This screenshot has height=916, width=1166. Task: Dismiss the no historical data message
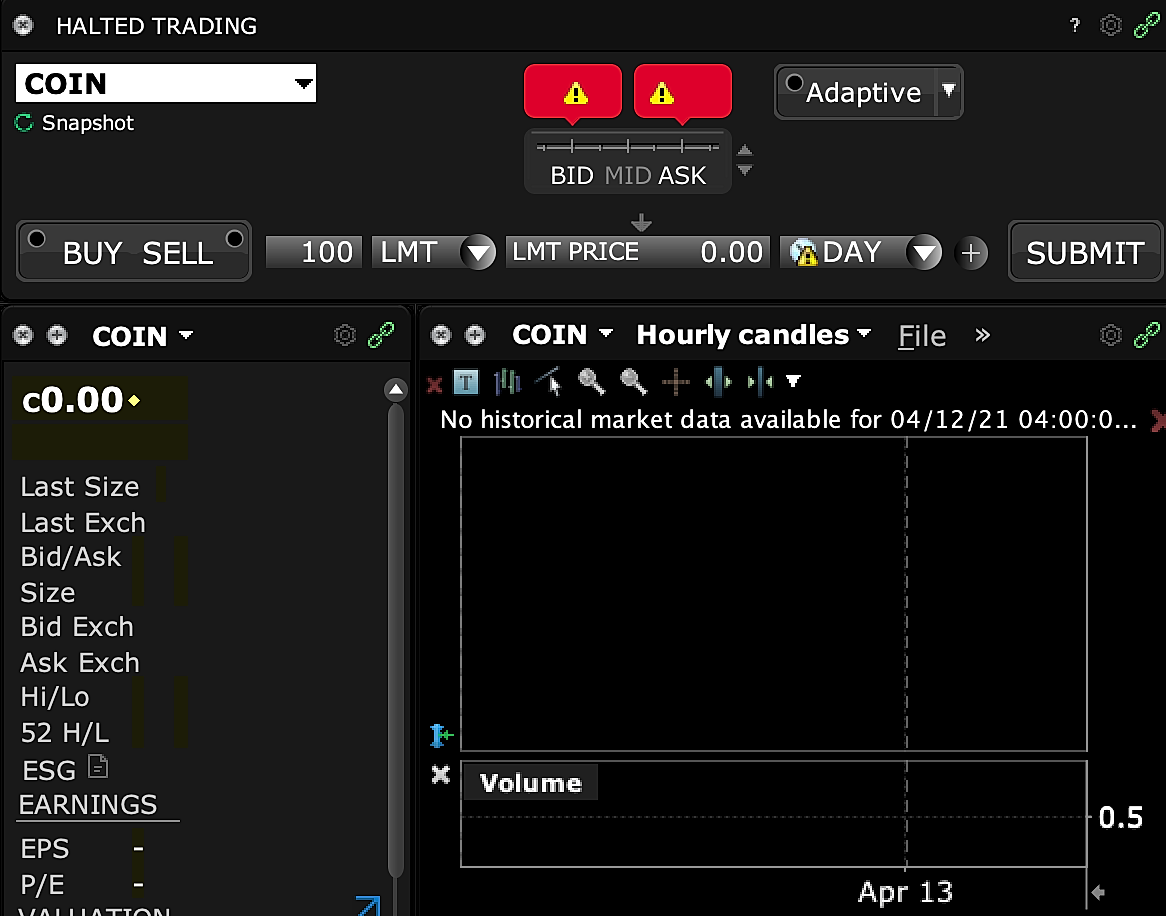coord(1157,421)
